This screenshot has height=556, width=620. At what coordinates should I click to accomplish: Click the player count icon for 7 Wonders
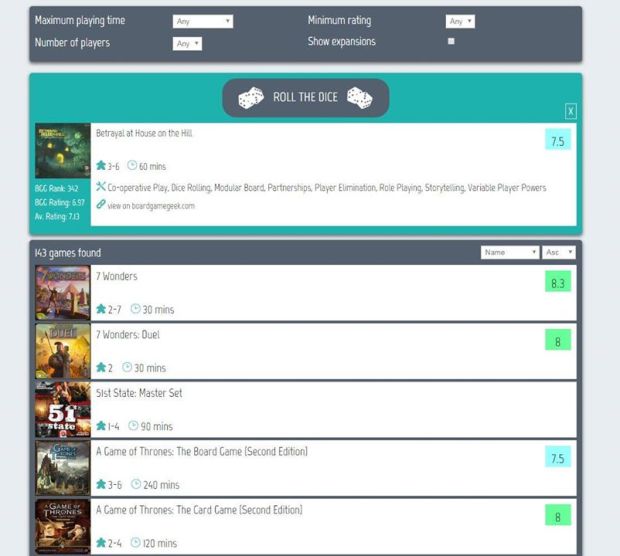[100, 310]
